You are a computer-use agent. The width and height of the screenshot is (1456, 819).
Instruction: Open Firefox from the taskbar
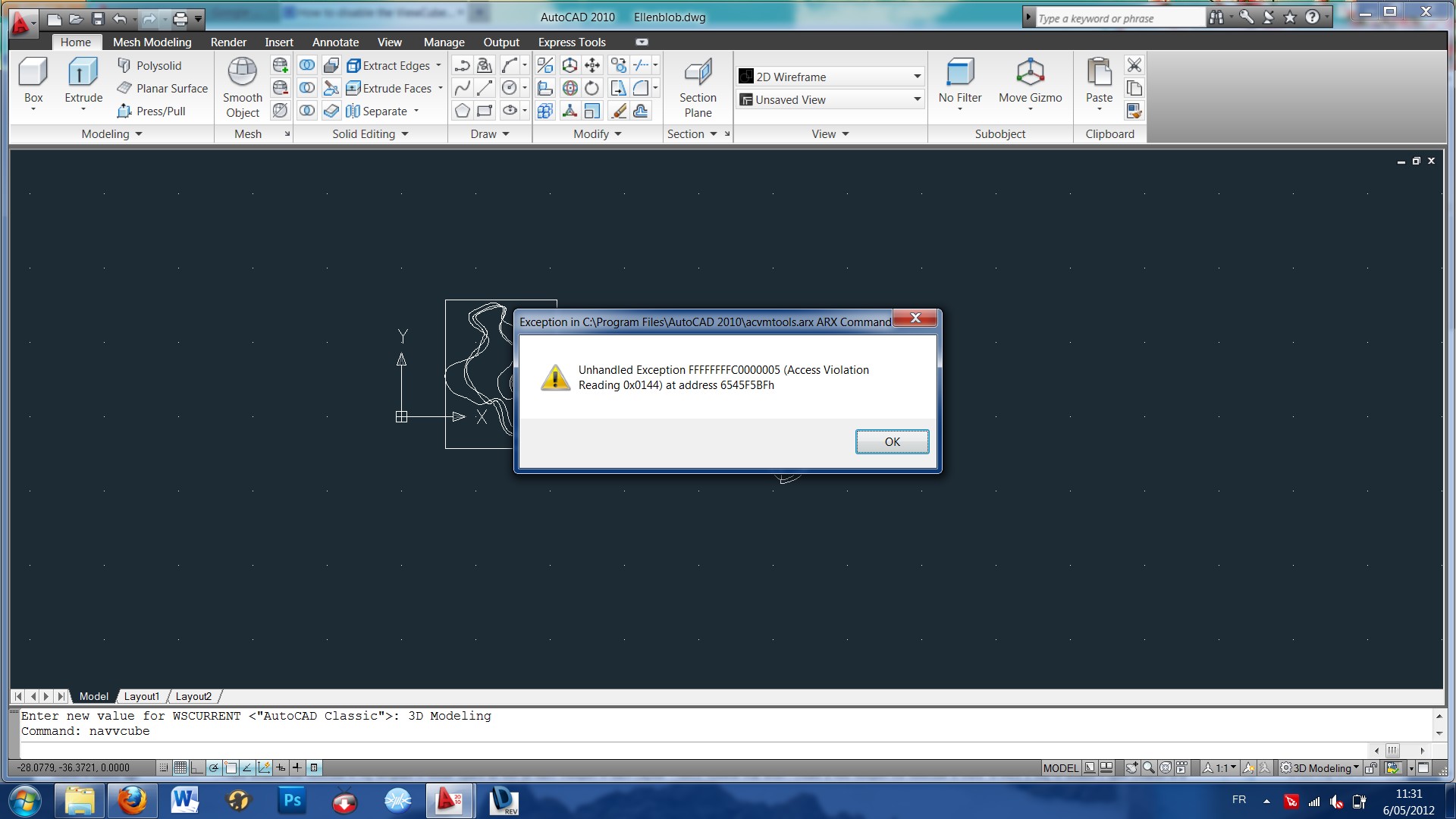132,800
